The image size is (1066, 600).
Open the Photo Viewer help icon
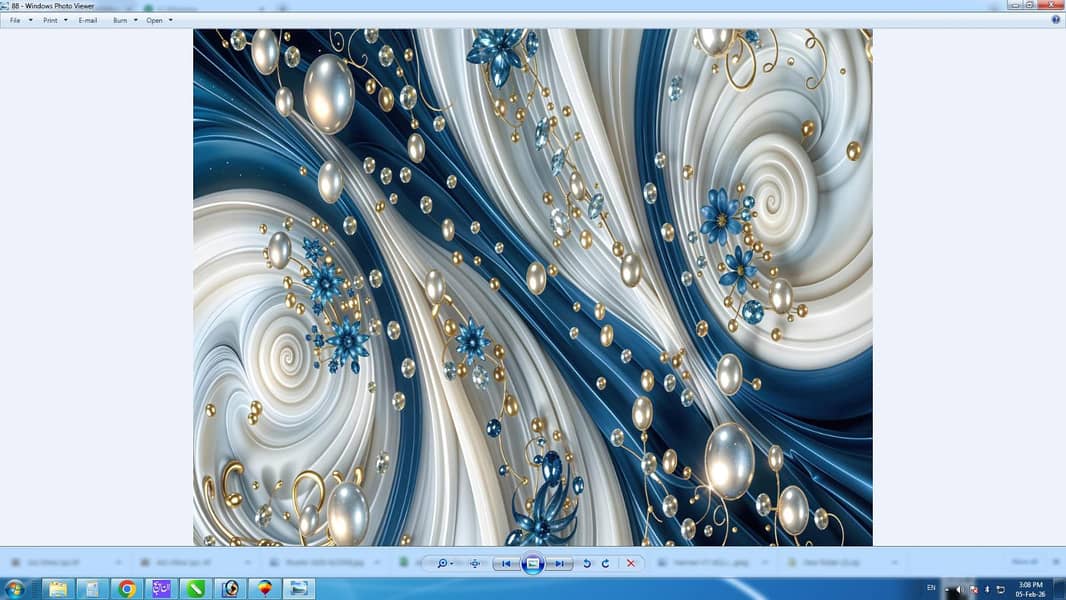point(1055,20)
